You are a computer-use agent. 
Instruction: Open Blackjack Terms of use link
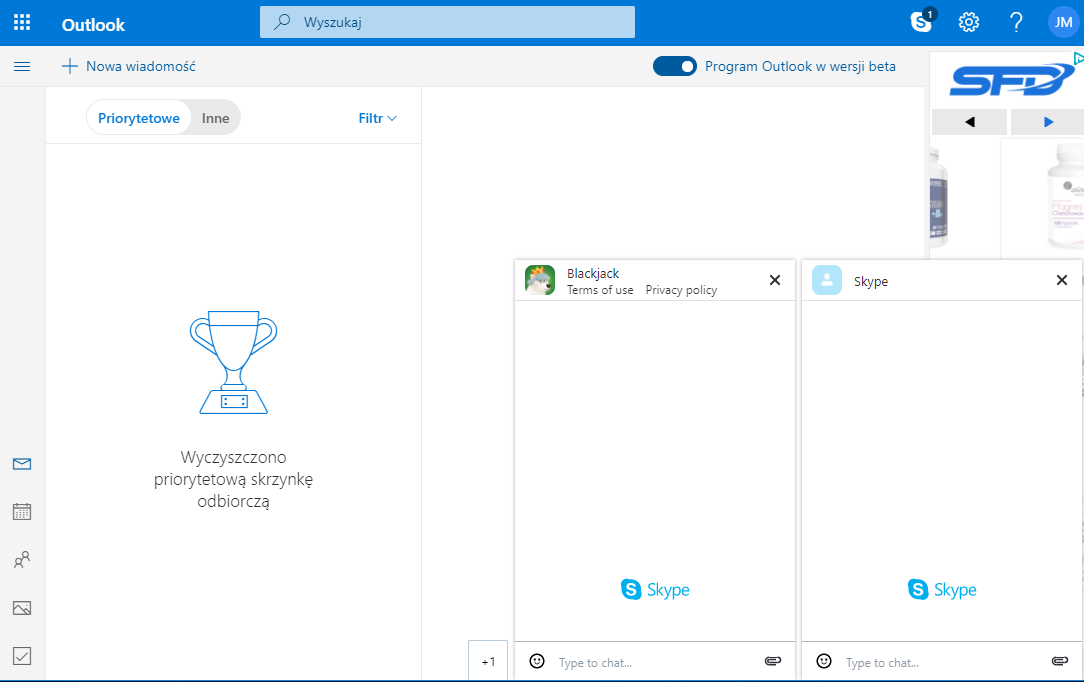600,290
